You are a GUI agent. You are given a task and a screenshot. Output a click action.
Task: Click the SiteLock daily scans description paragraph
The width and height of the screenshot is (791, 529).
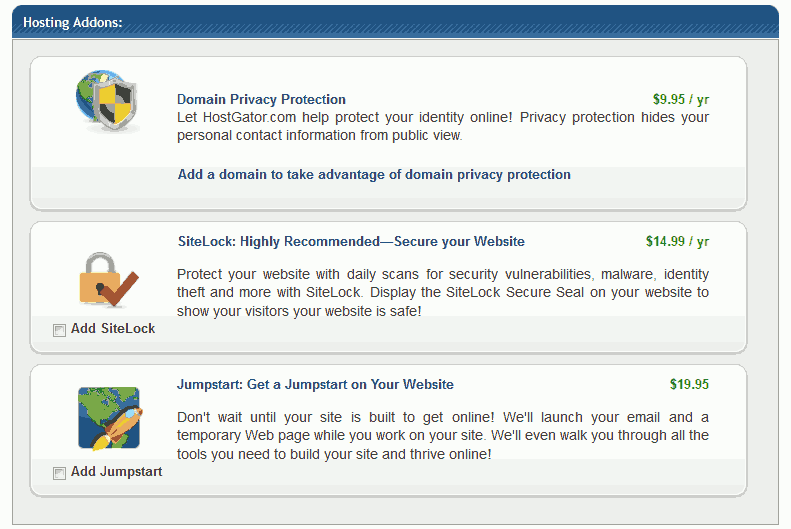[x=443, y=292]
